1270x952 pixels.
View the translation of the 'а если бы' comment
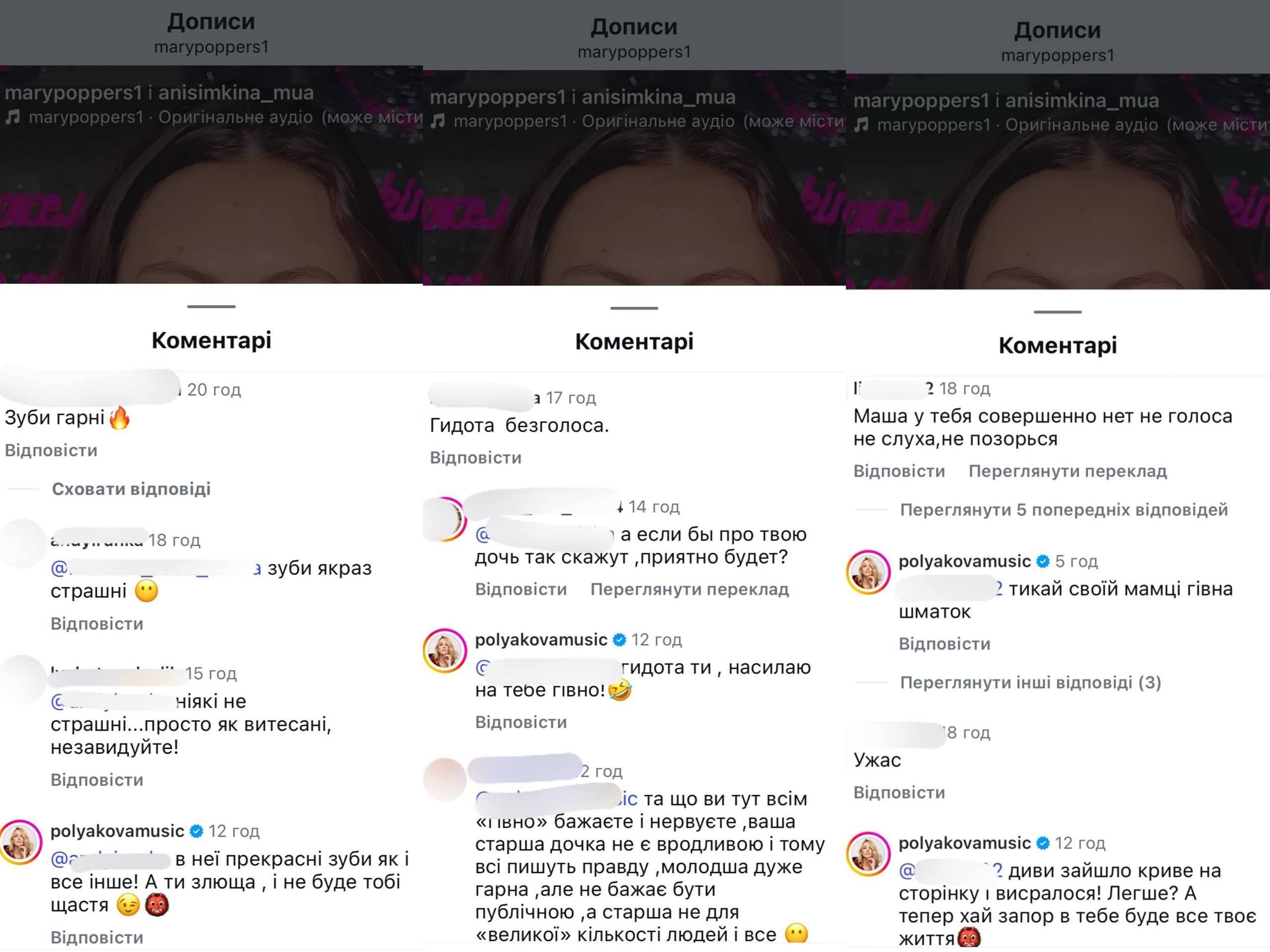pos(690,590)
